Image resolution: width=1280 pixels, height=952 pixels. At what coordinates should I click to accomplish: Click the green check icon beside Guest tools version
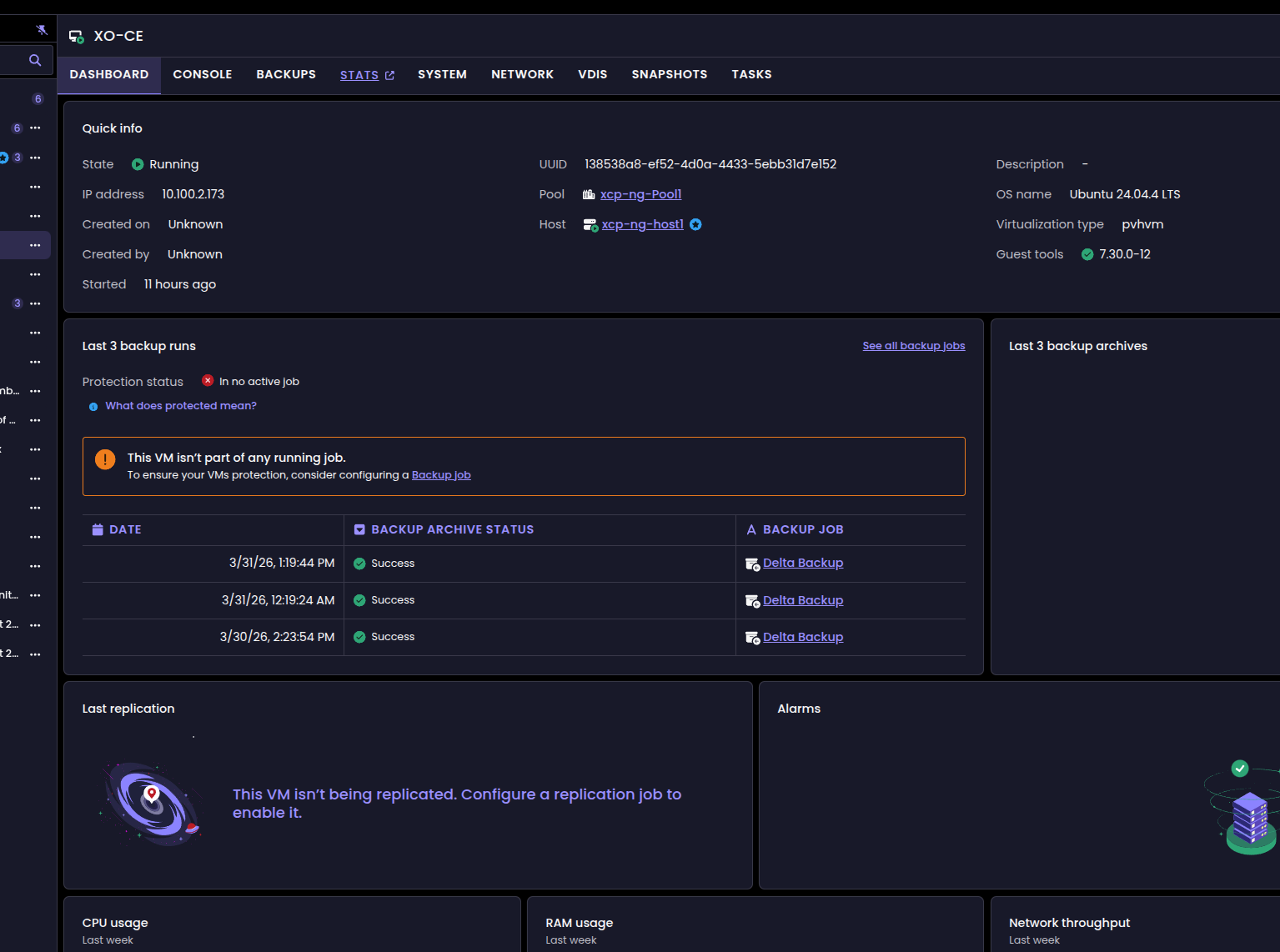point(1087,255)
